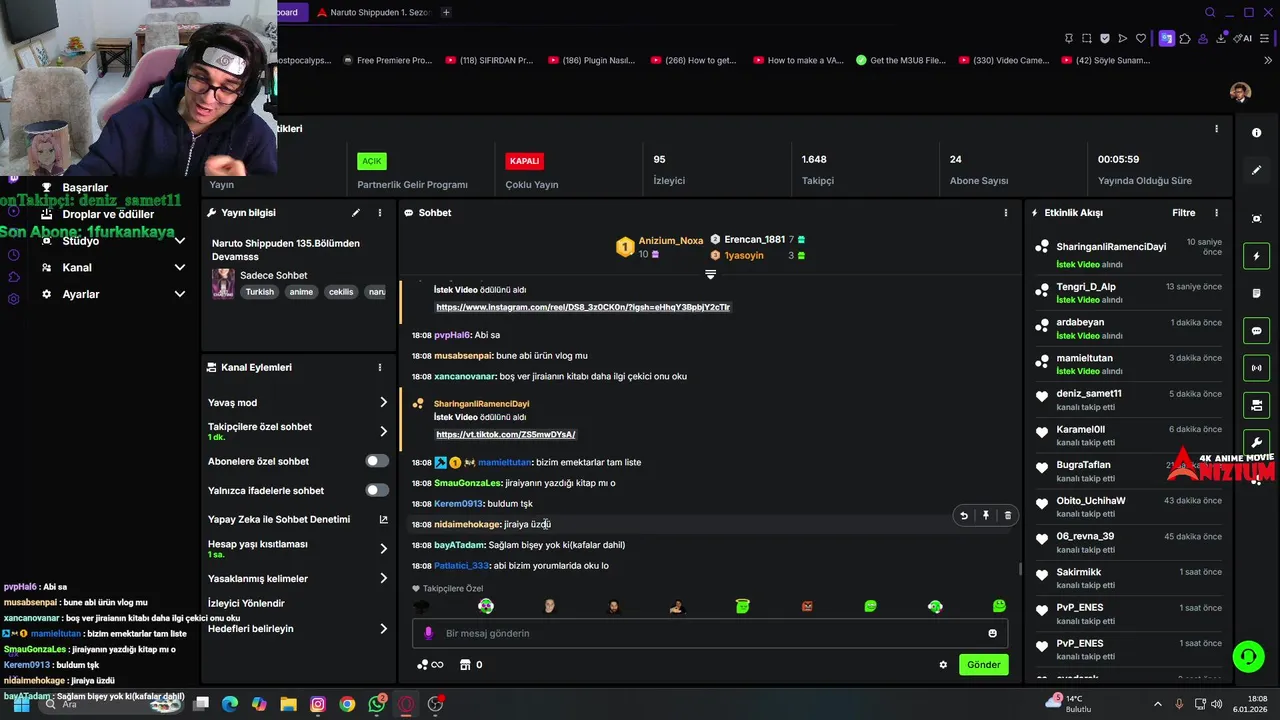Expand Hedefleri belirleyin options
The height and width of the screenshot is (720, 1280).
tap(383, 629)
